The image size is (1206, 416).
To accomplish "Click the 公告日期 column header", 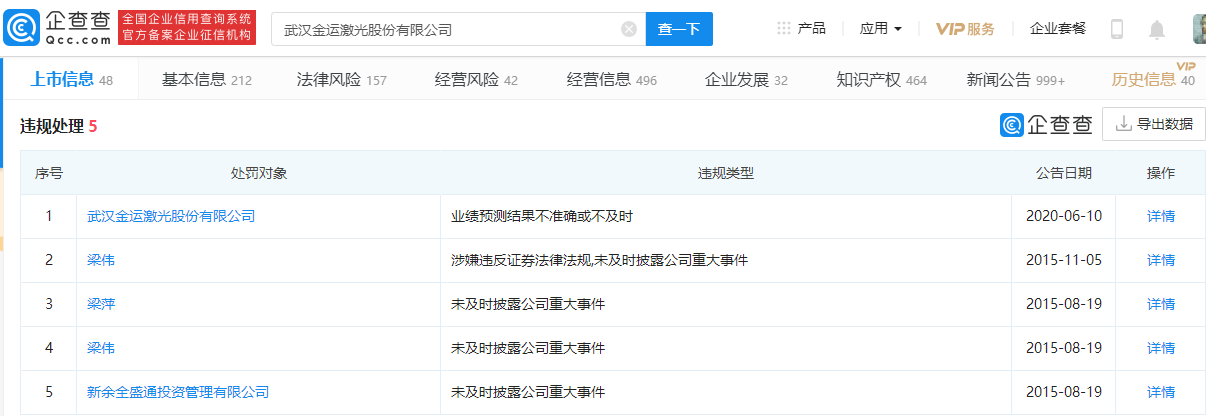I will point(1064,173).
